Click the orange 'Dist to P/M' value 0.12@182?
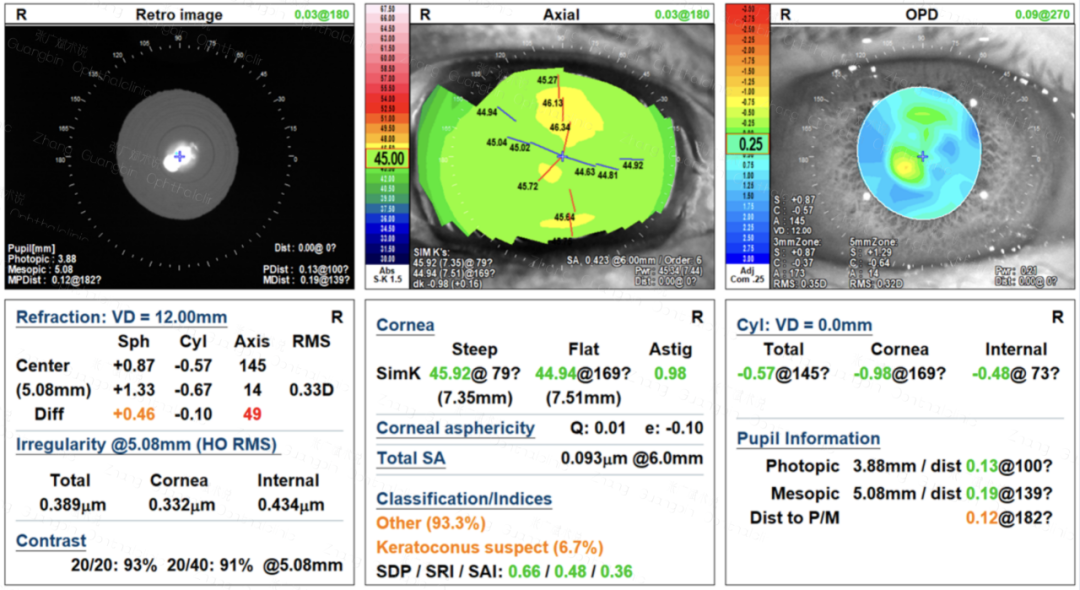Viewport: 1080px width, 590px height. point(1009,518)
